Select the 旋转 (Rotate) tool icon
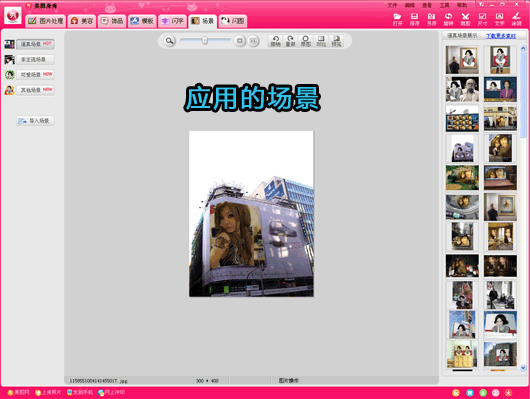The height and width of the screenshot is (399, 530). tap(449, 19)
